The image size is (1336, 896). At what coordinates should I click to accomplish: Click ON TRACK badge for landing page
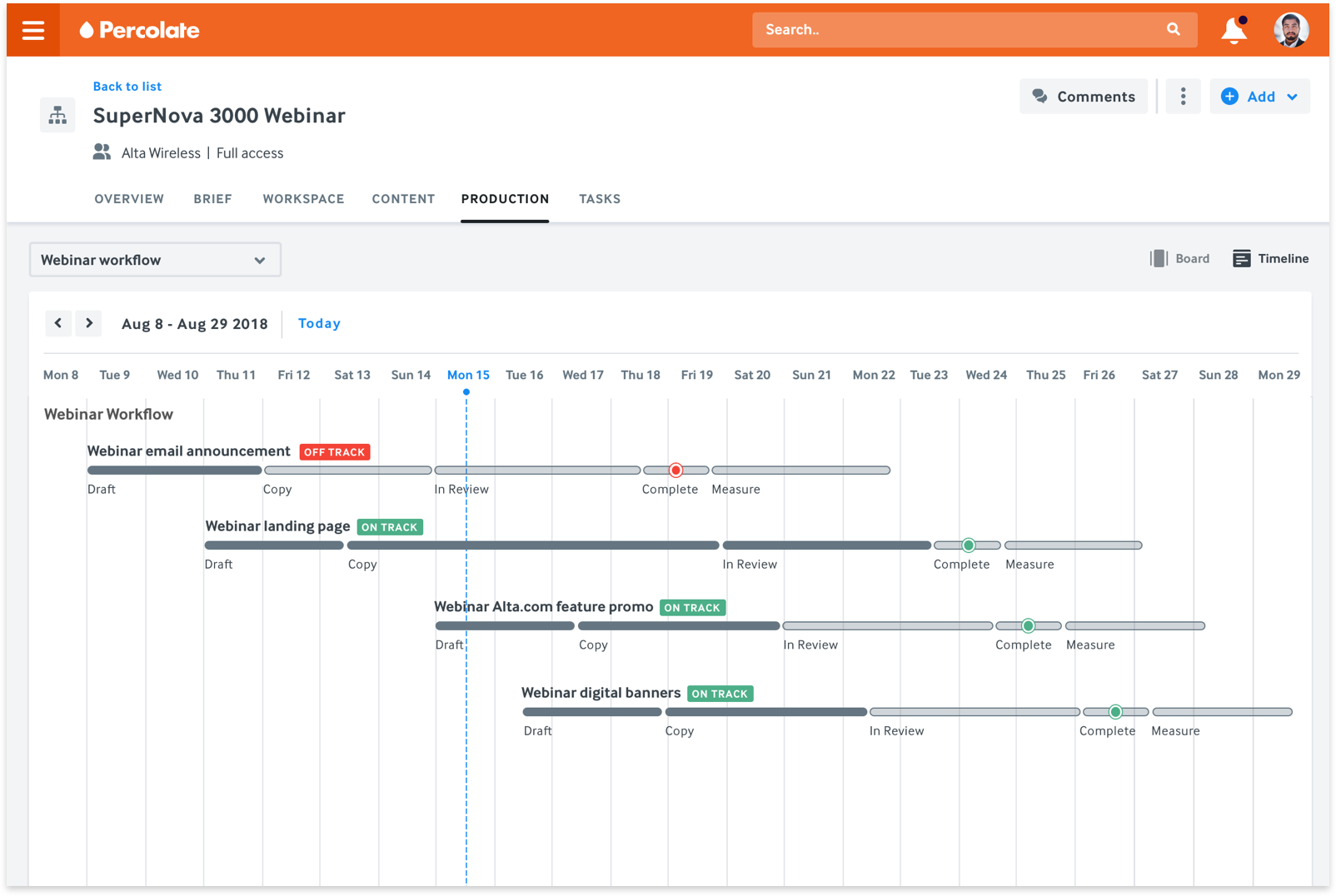[x=390, y=527]
